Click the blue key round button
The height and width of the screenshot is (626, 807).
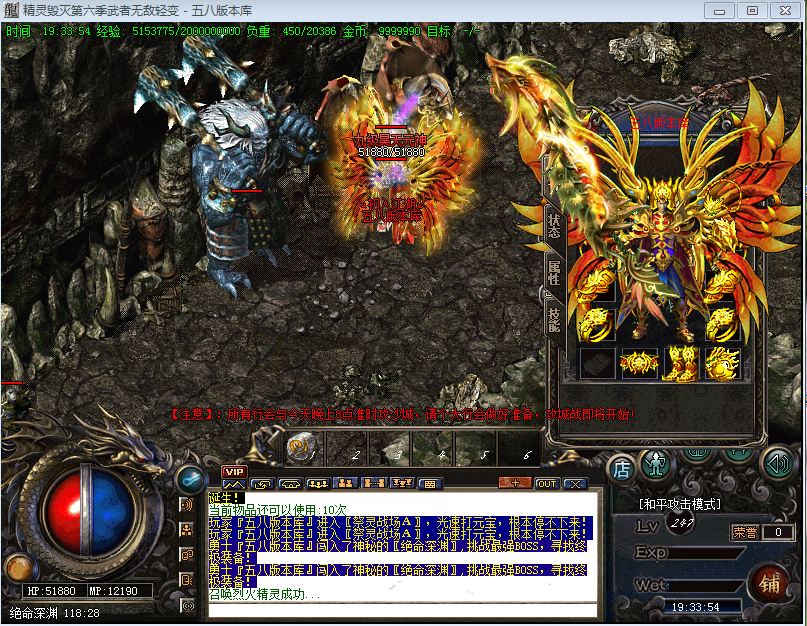coord(190,479)
